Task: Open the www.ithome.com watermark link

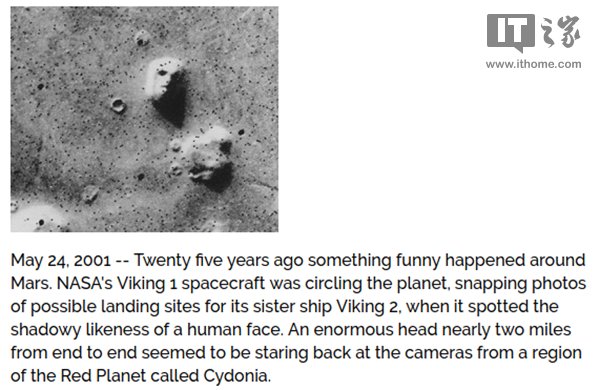Action: [533, 64]
